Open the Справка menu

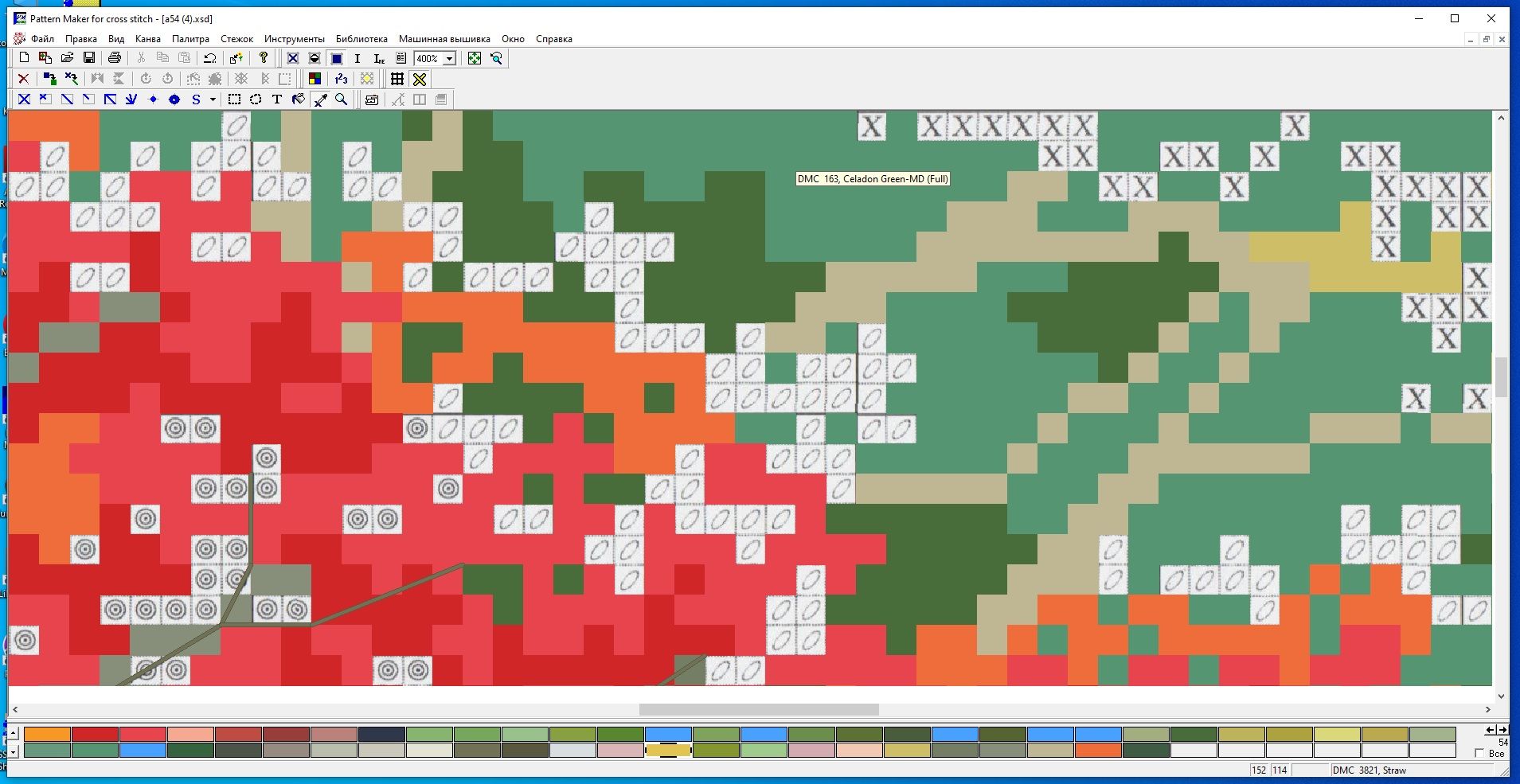click(x=553, y=39)
